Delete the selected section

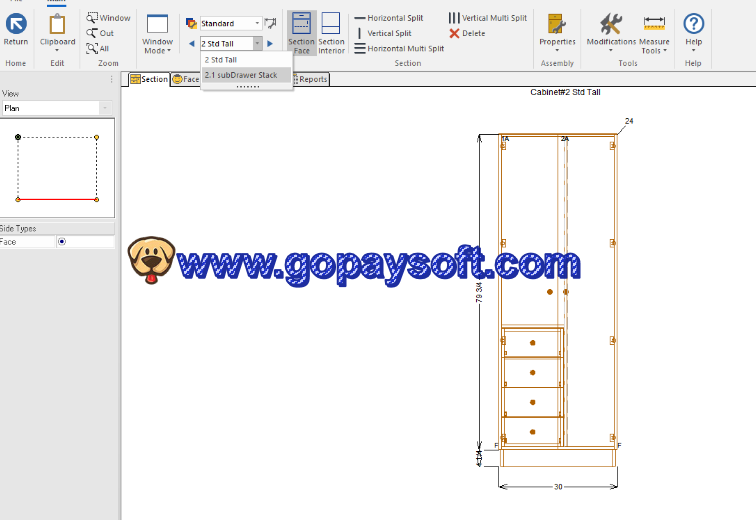pos(467,33)
